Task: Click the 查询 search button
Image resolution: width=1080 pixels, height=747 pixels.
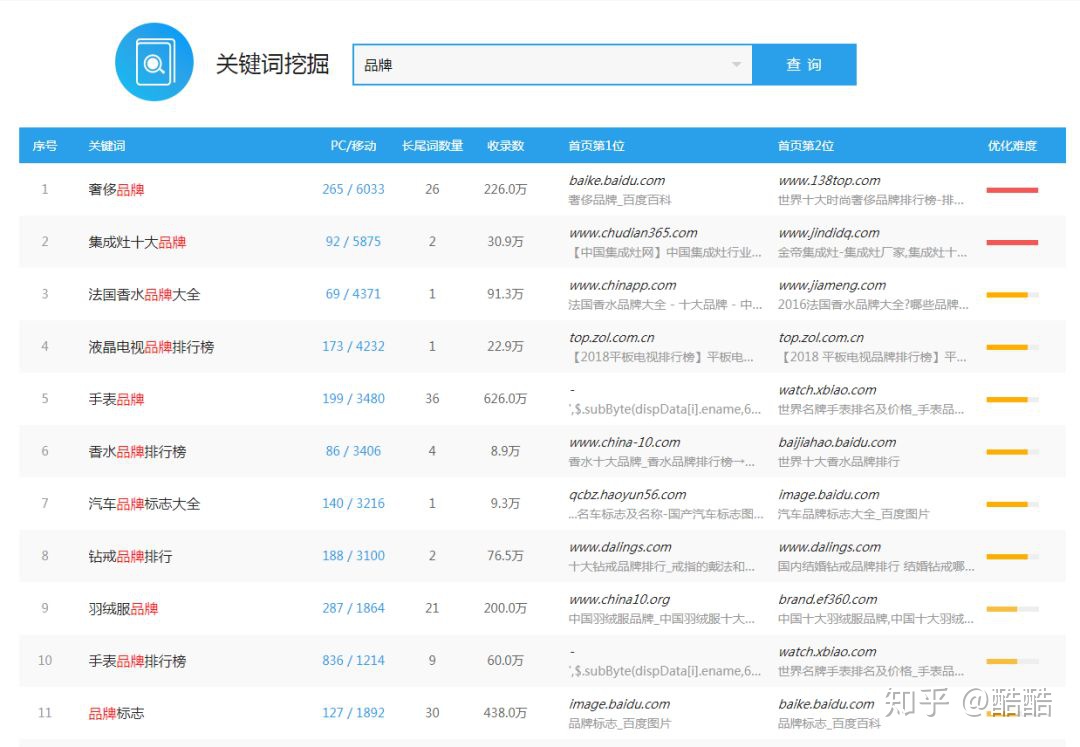Action: 804,65
